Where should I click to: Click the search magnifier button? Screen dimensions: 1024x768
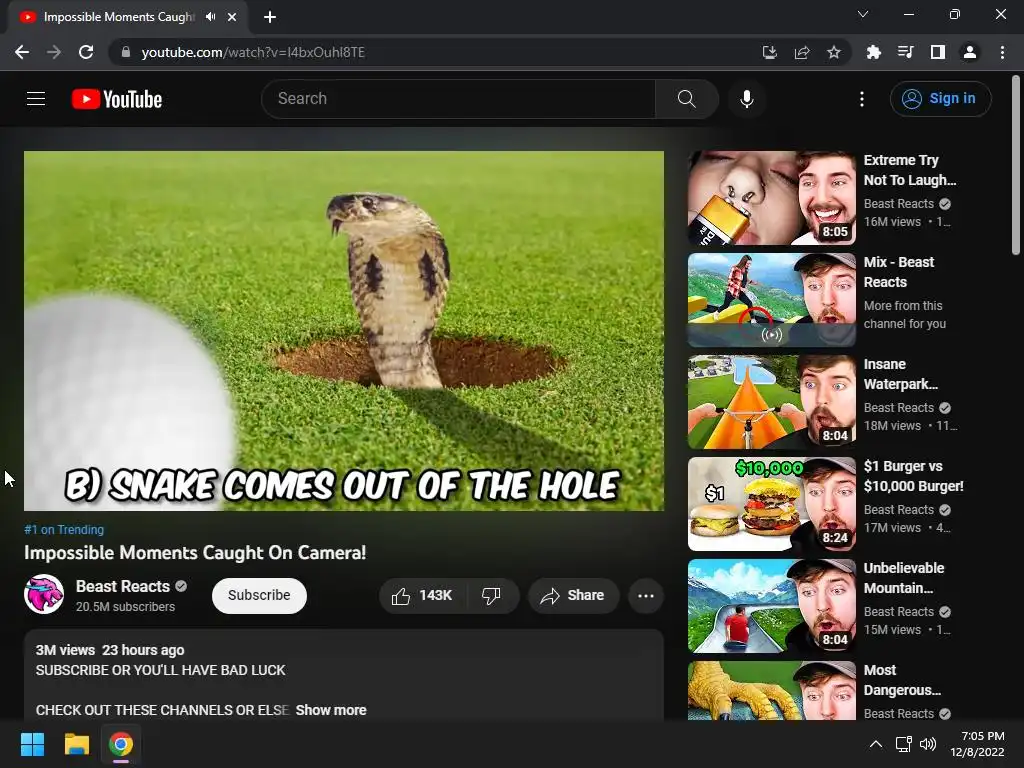pos(686,99)
